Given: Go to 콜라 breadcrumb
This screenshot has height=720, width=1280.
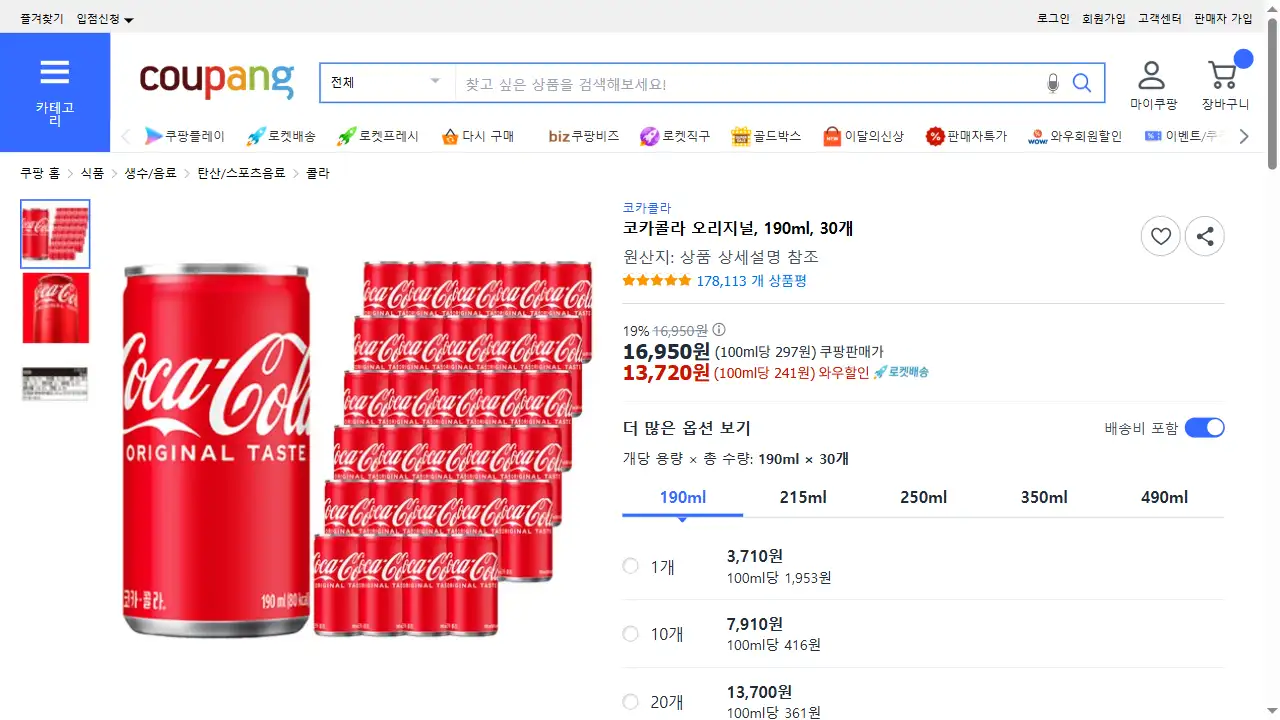Looking at the screenshot, I should [317, 173].
